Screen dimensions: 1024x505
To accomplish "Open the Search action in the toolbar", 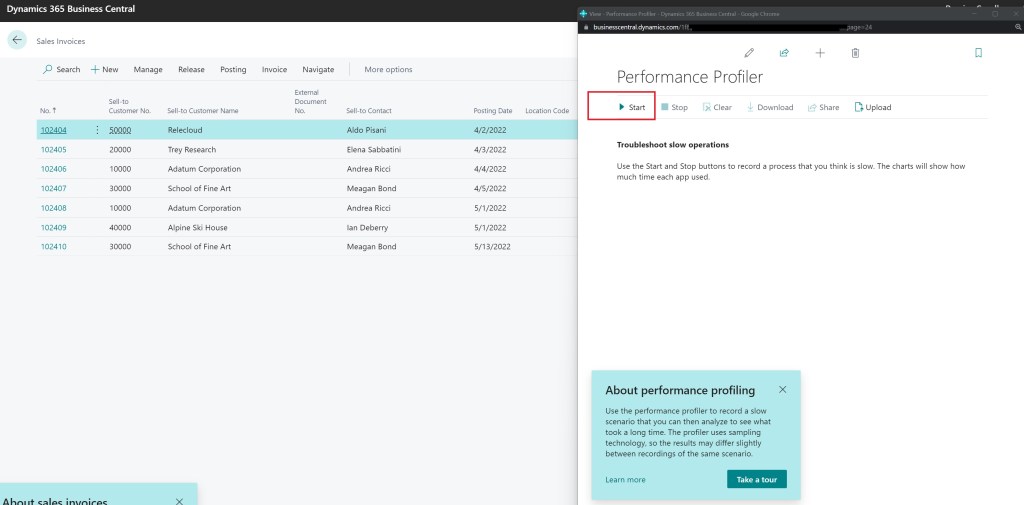I will coord(62,70).
